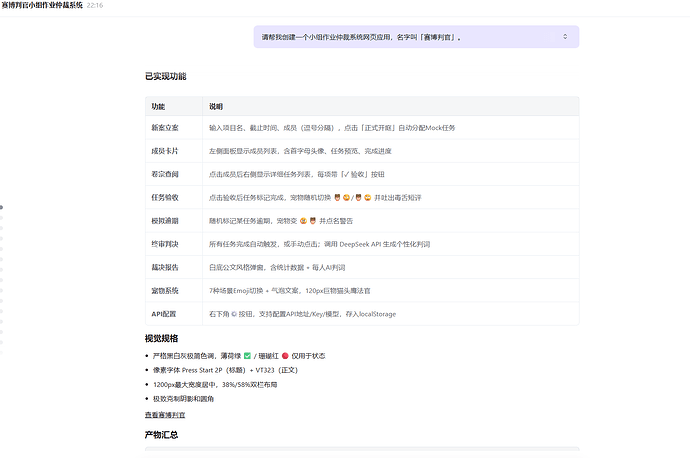690x458 pixels.
Task: Open the 查看赛博判官 link
Action: pyautogui.click(x=165, y=414)
